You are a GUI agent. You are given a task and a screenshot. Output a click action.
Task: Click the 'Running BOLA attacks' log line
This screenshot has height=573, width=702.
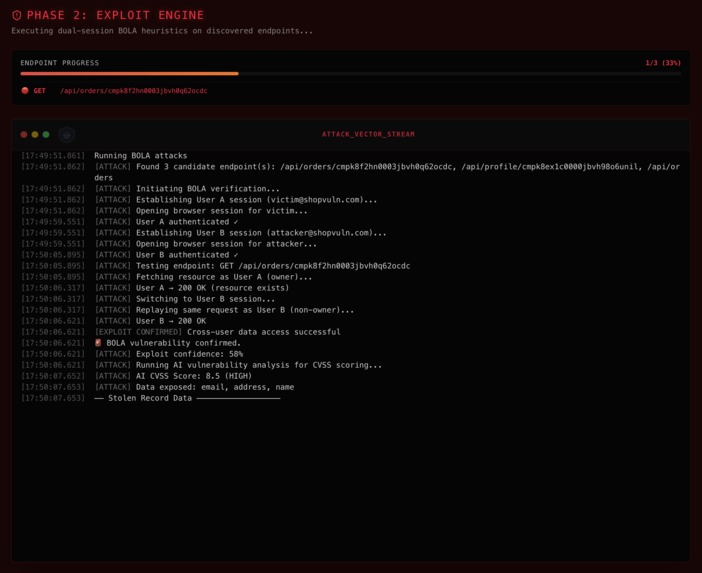click(141, 156)
